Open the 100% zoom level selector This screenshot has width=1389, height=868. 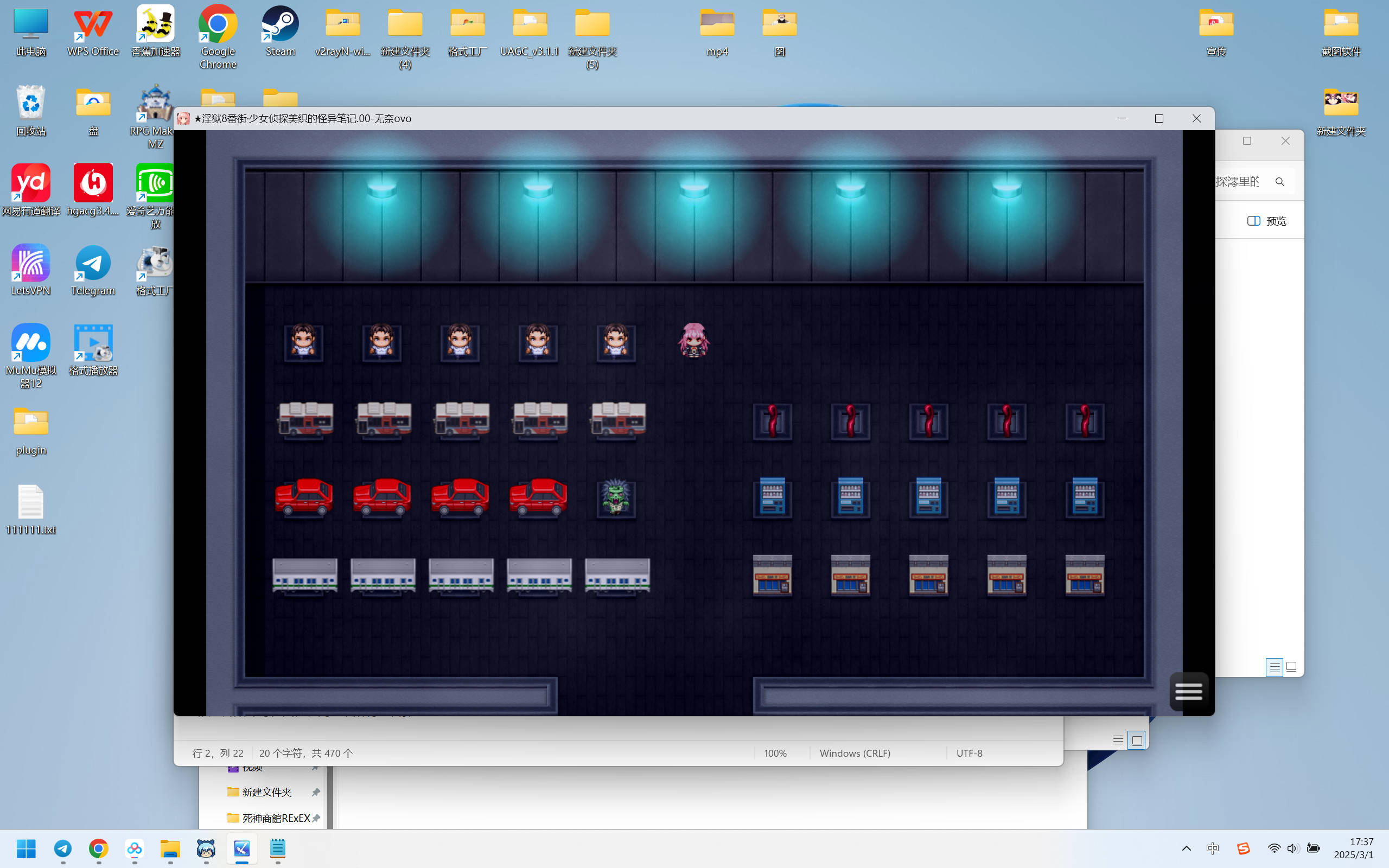coord(775,753)
